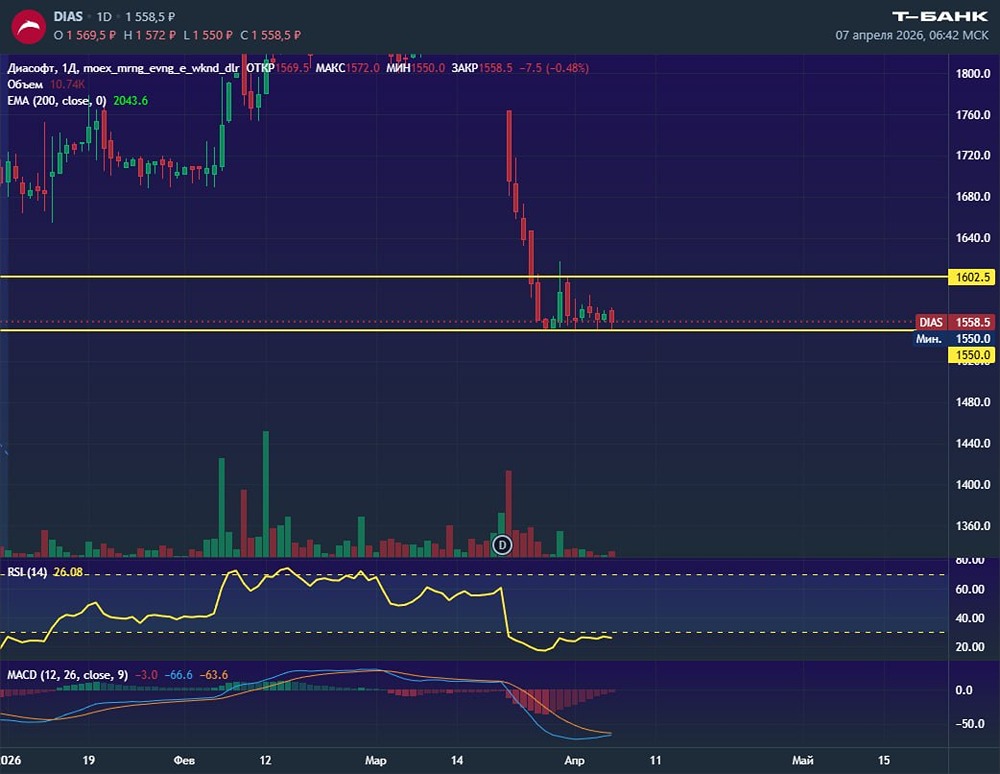Click the yellow 1602.5 price level label
Viewport: 1000px width, 774px height.
tap(972, 277)
